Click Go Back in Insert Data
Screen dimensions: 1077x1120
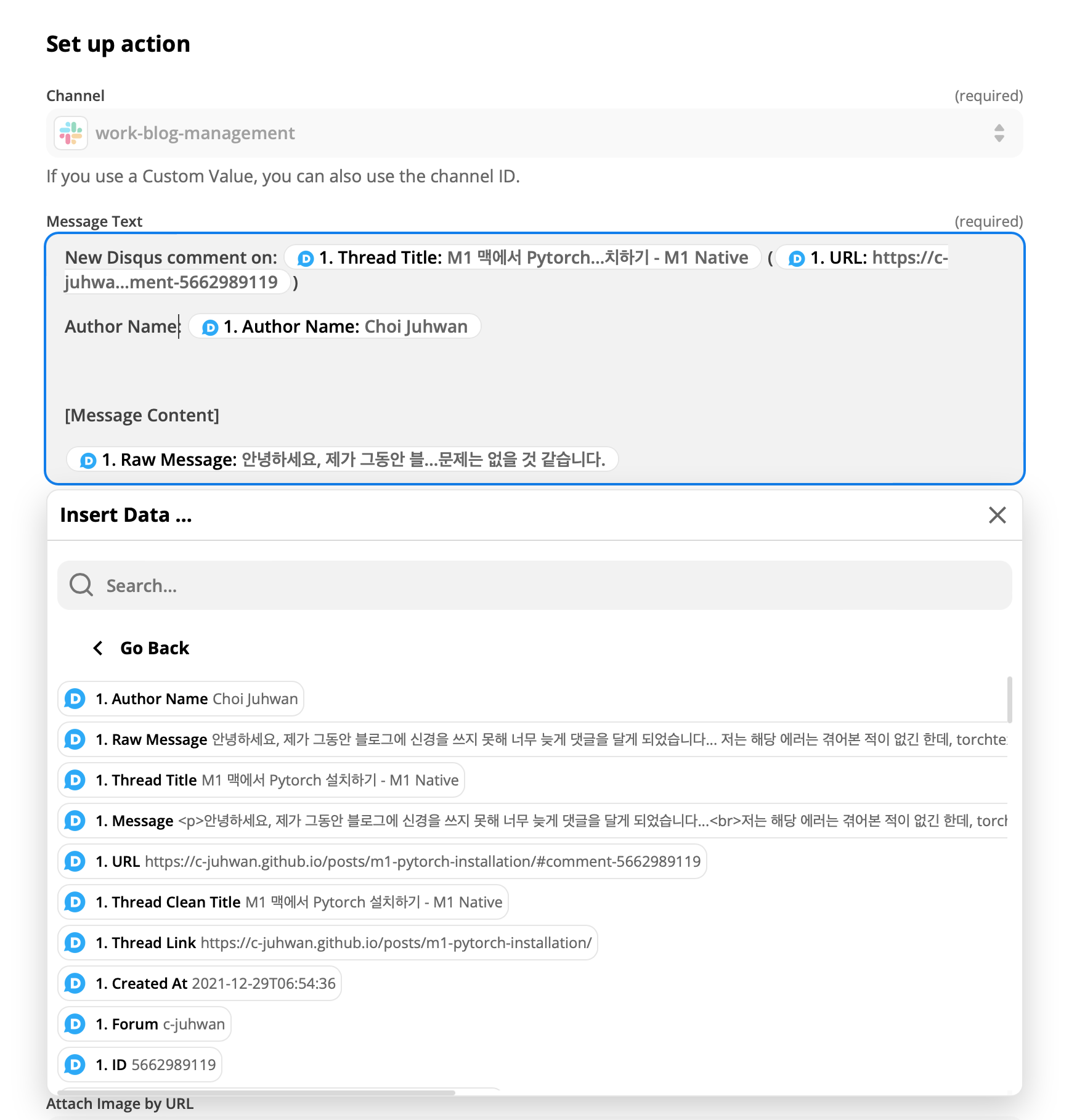(154, 647)
